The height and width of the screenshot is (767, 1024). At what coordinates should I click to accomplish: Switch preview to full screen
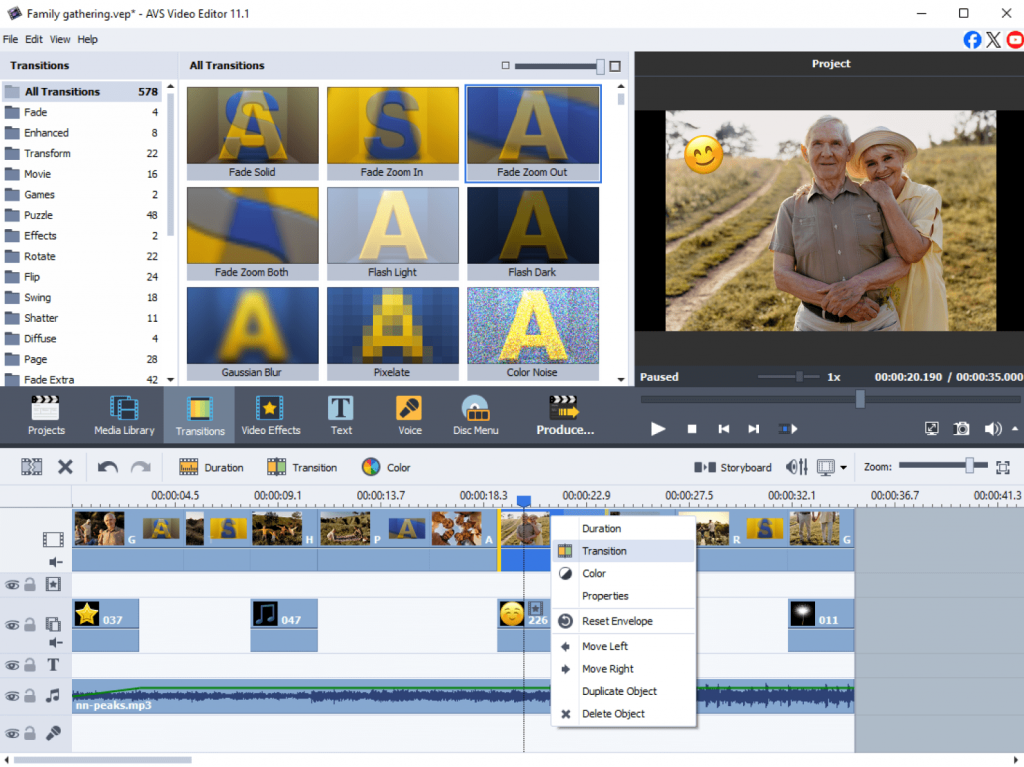[932, 428]
